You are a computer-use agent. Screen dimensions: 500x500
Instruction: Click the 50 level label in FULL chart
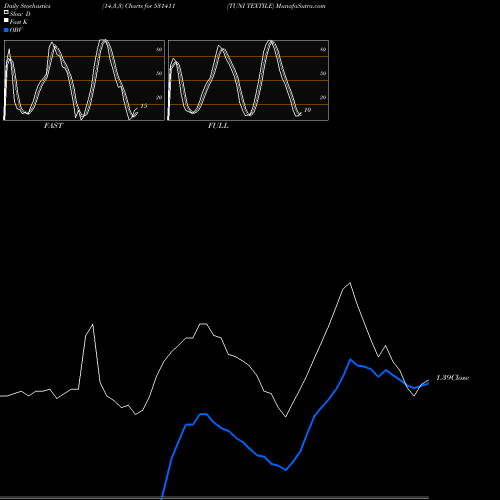tap(323, 73)
